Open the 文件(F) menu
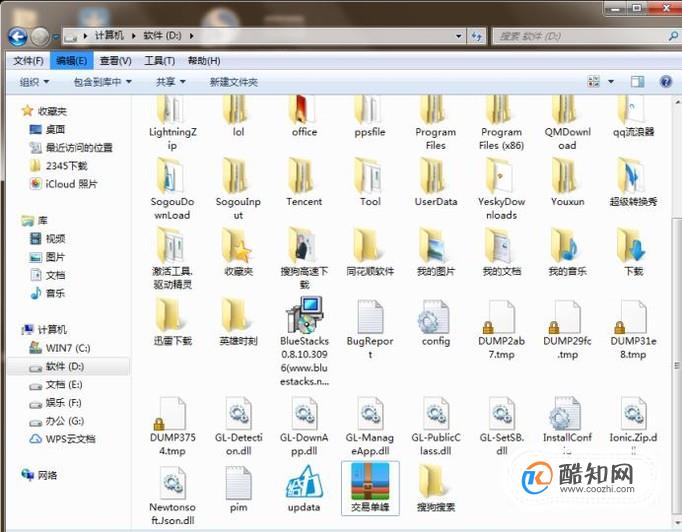The height and width of the screenshot is (532, 682). coord(28,61)
